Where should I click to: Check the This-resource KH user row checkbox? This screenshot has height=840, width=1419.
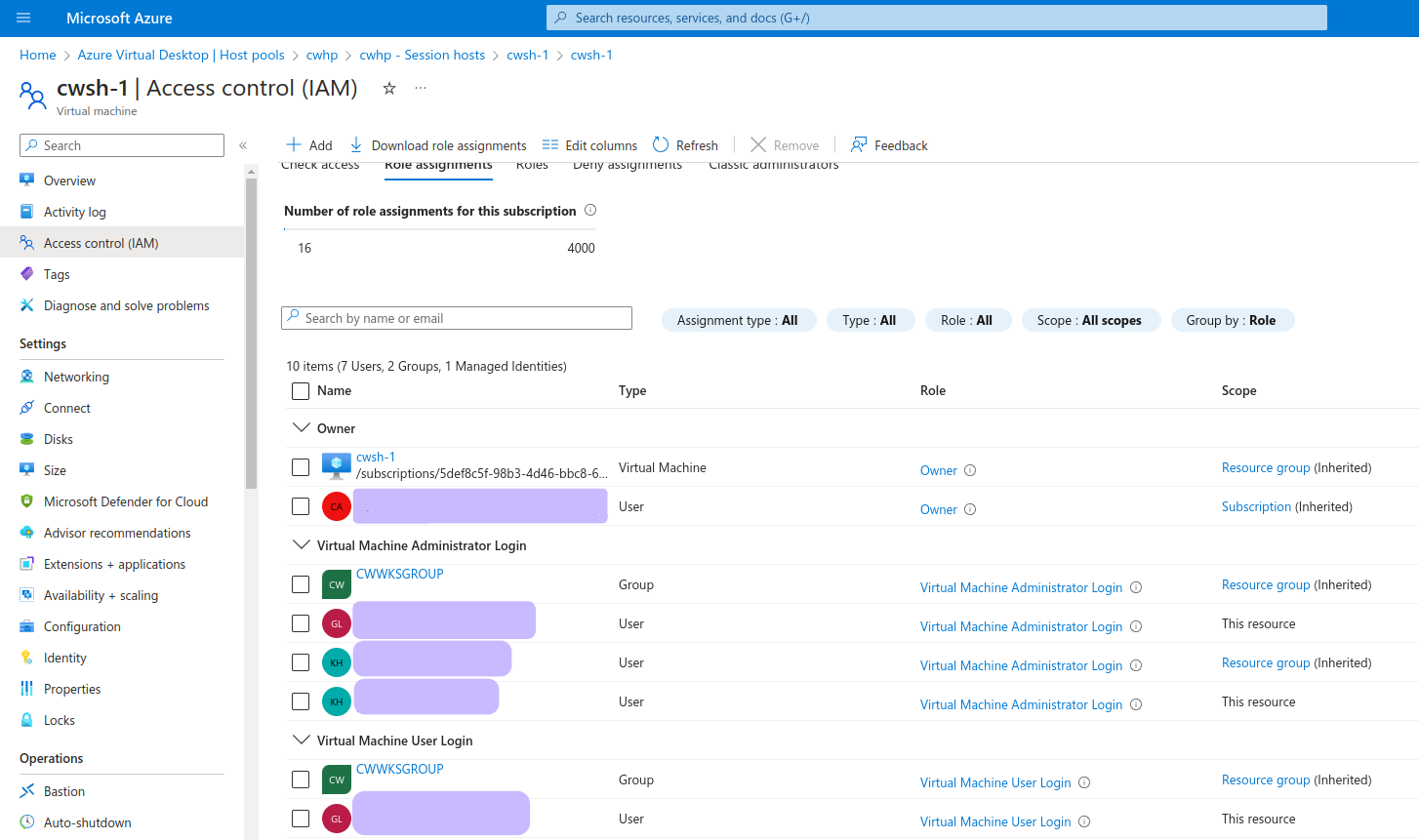301,701
